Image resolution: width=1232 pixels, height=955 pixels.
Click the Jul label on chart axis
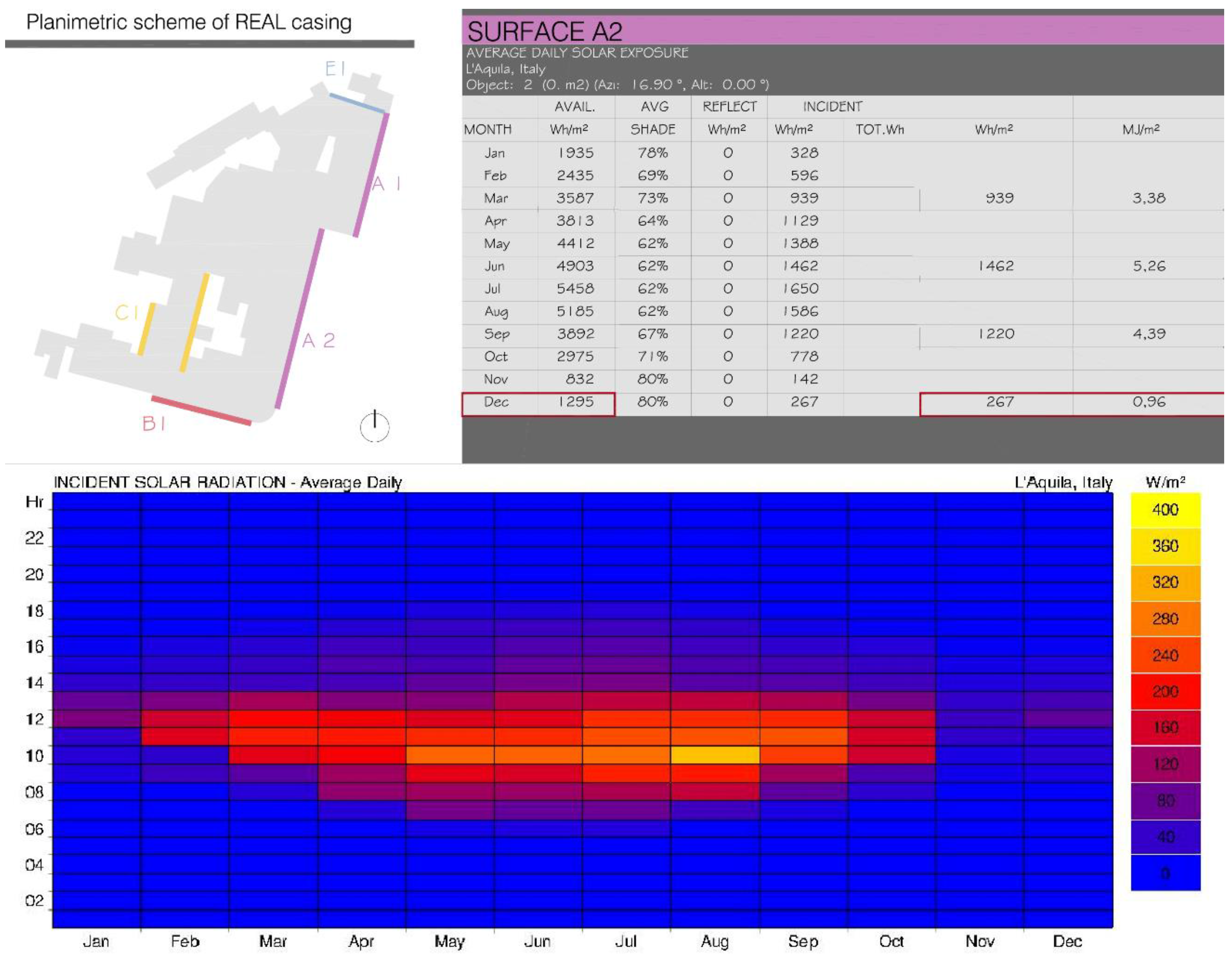tap(626, 941)
